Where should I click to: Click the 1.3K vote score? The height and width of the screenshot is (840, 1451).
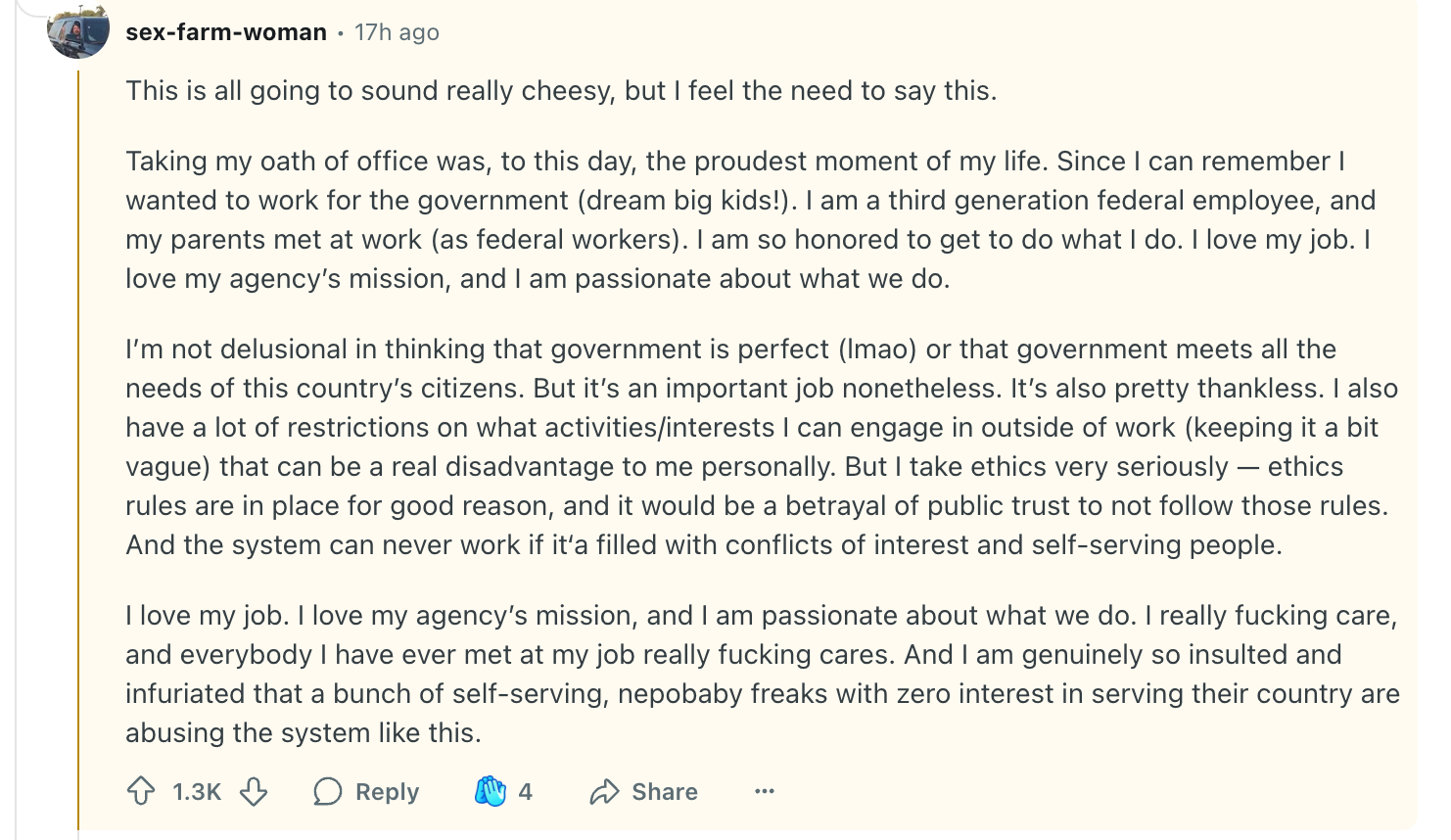coord(197,791)
